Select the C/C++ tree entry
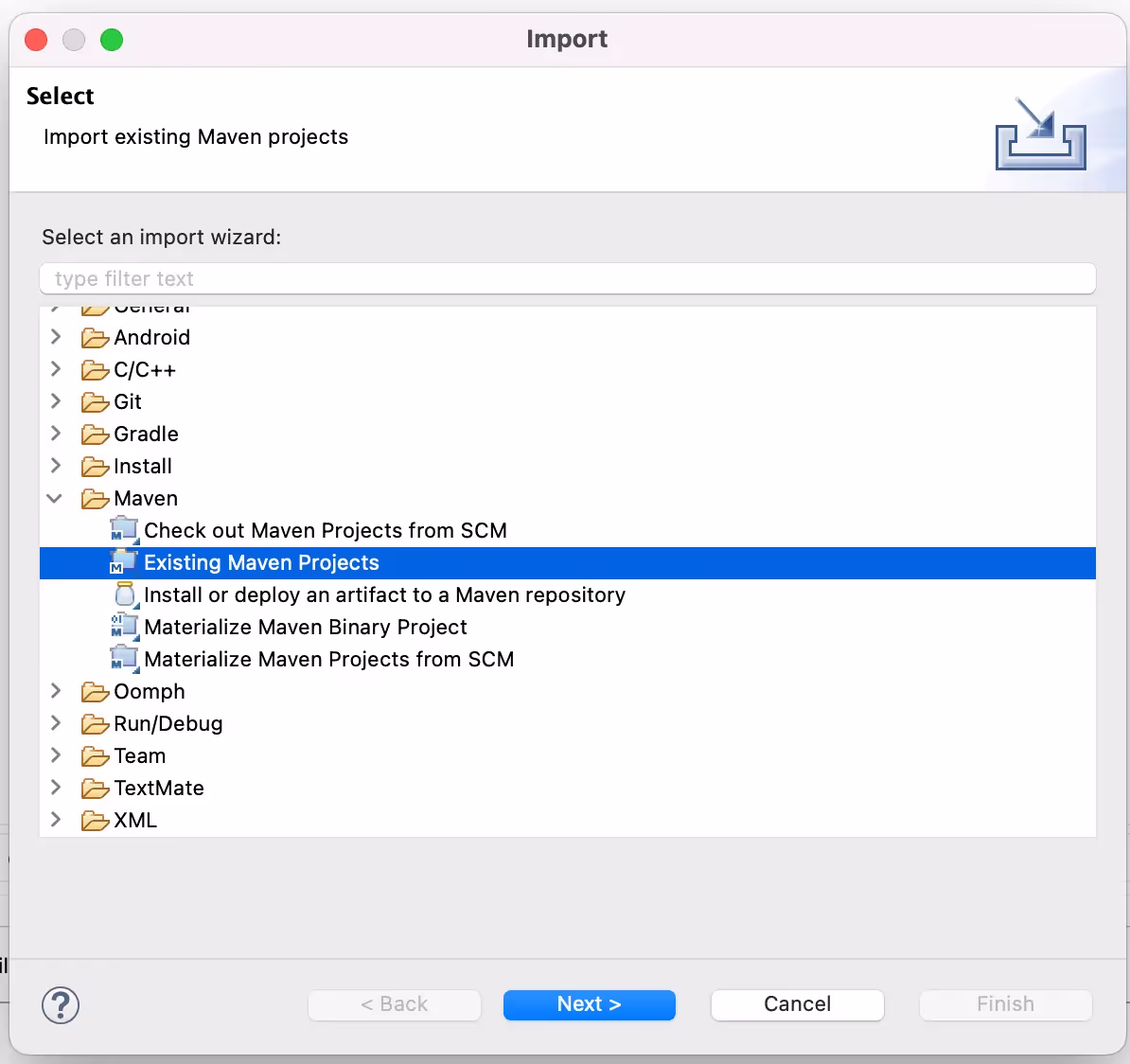1130x1064 pixels. coord(145,370)
